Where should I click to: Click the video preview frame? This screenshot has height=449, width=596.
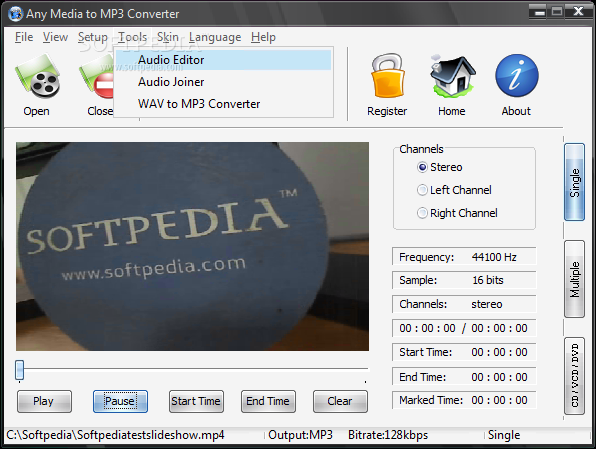click(x=192, y=246)
